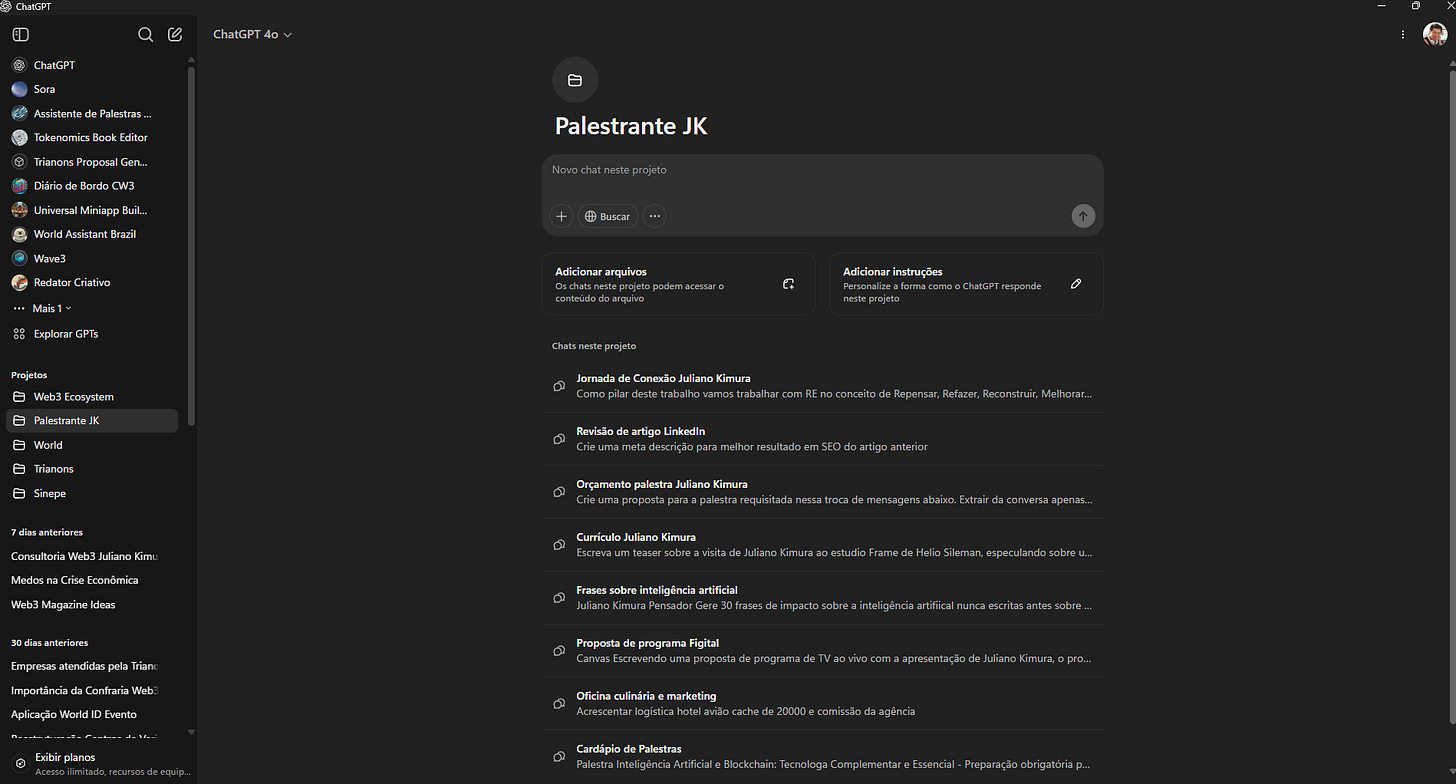Open chat Jornada de Conexão Juliano Kimura

coord(823,386)
